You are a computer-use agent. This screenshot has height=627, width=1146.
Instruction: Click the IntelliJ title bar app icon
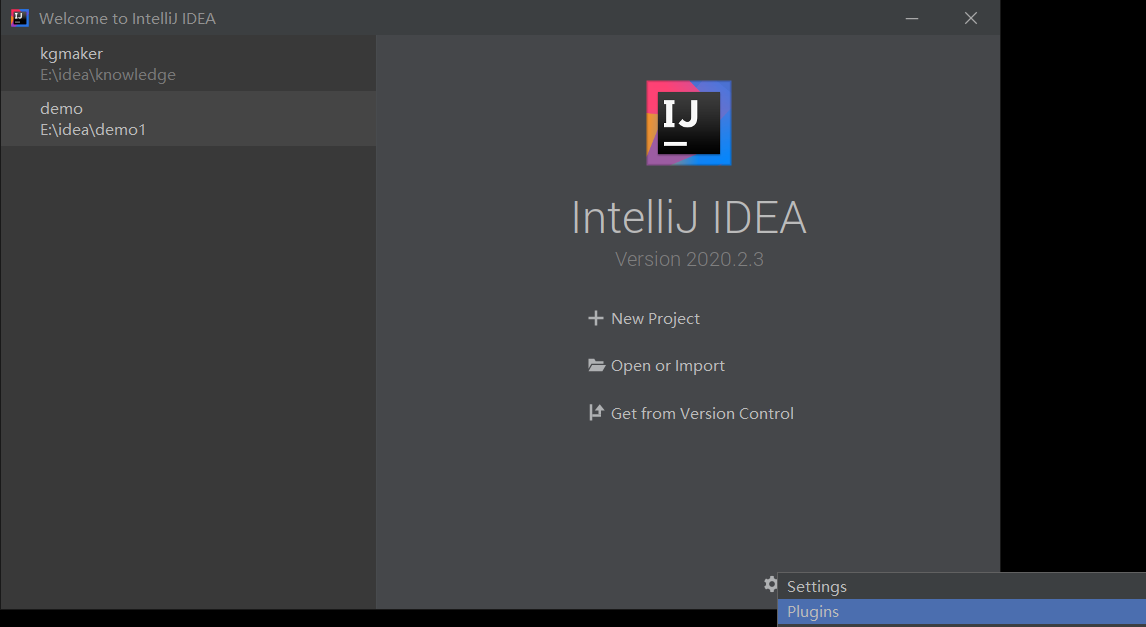[x=20, y=18]
